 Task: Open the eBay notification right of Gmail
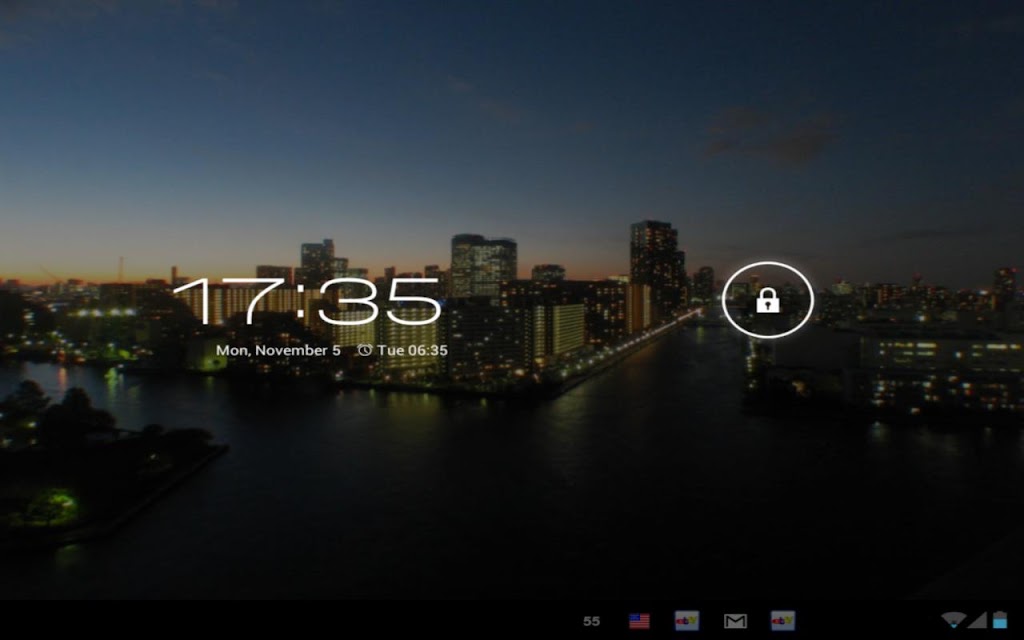click(x=782, y=620)
